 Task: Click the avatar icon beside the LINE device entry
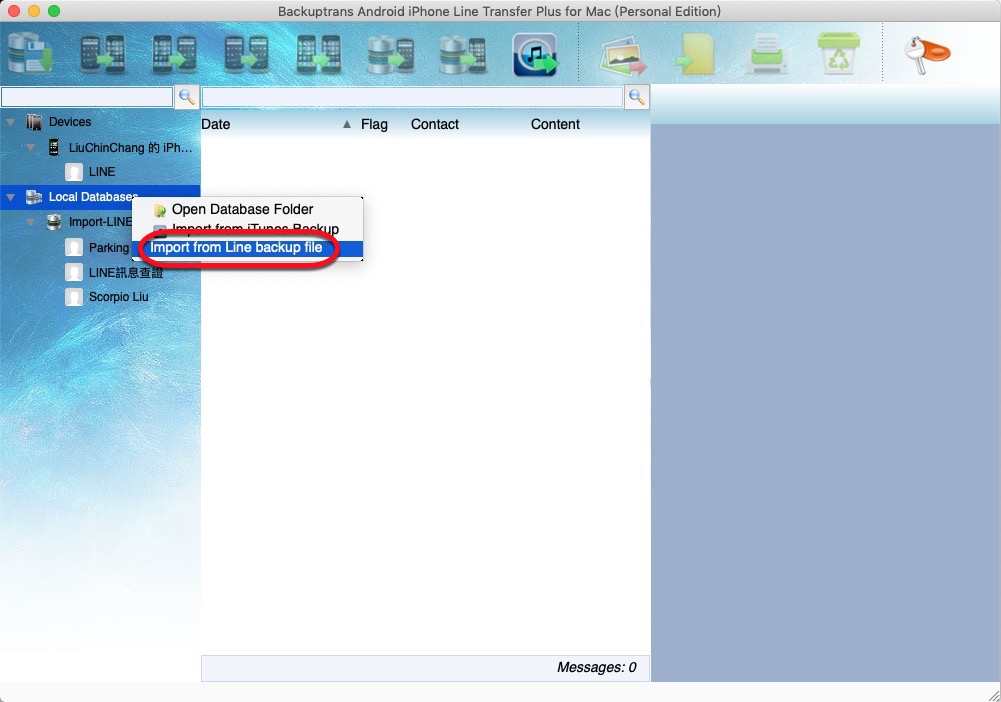coord(74,172)
